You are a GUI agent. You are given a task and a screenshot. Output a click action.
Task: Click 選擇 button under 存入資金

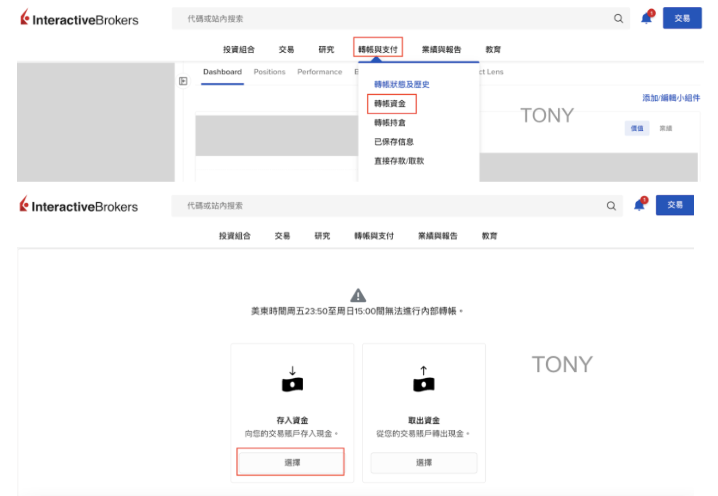pos(291,462)
